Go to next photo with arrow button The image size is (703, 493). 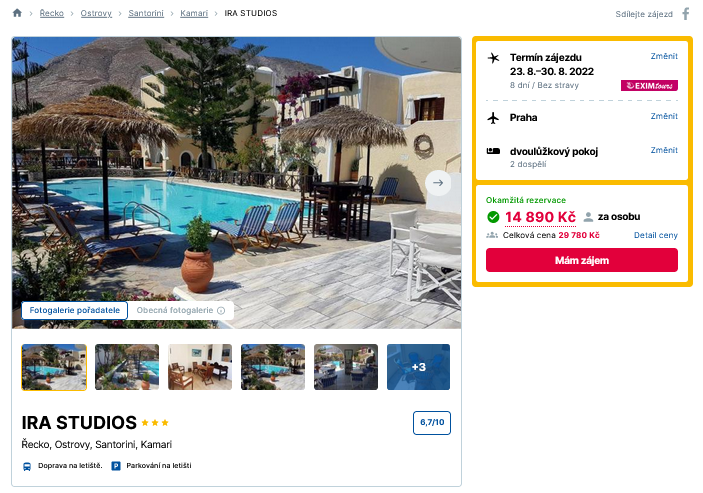[438, 182]
